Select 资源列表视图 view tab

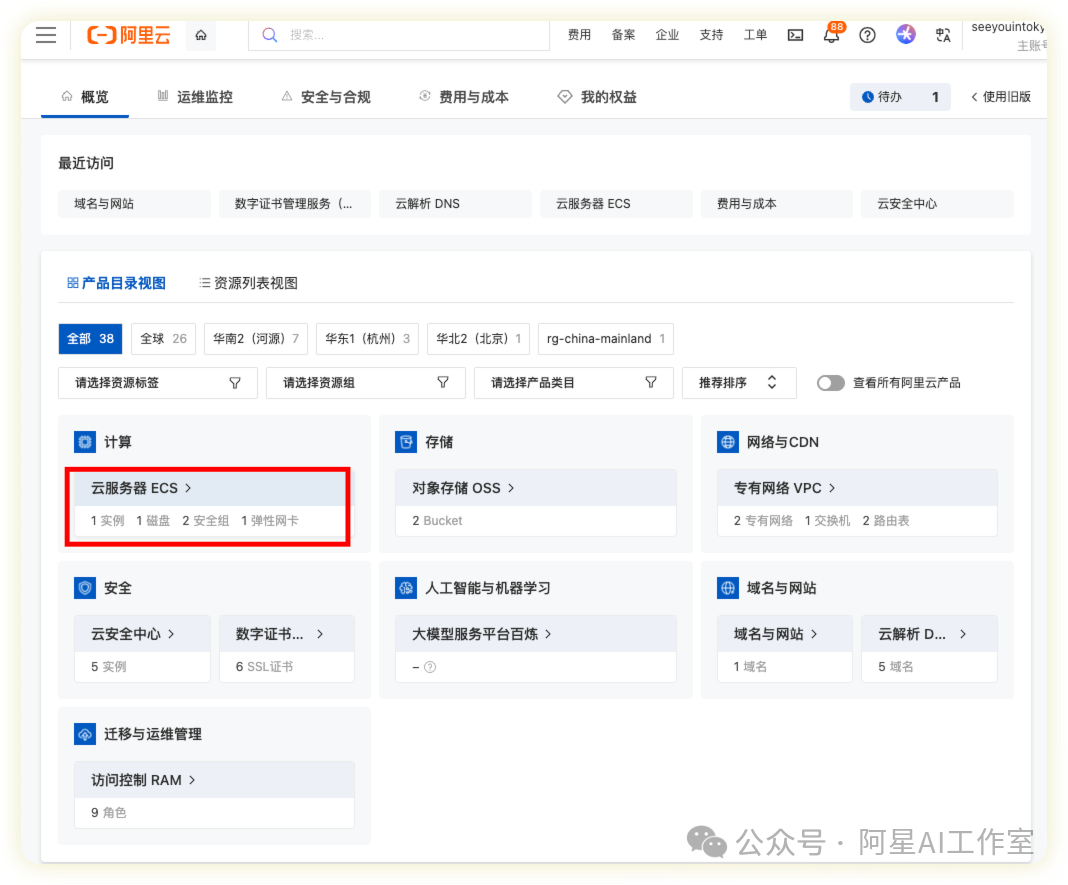click(249, 283)
